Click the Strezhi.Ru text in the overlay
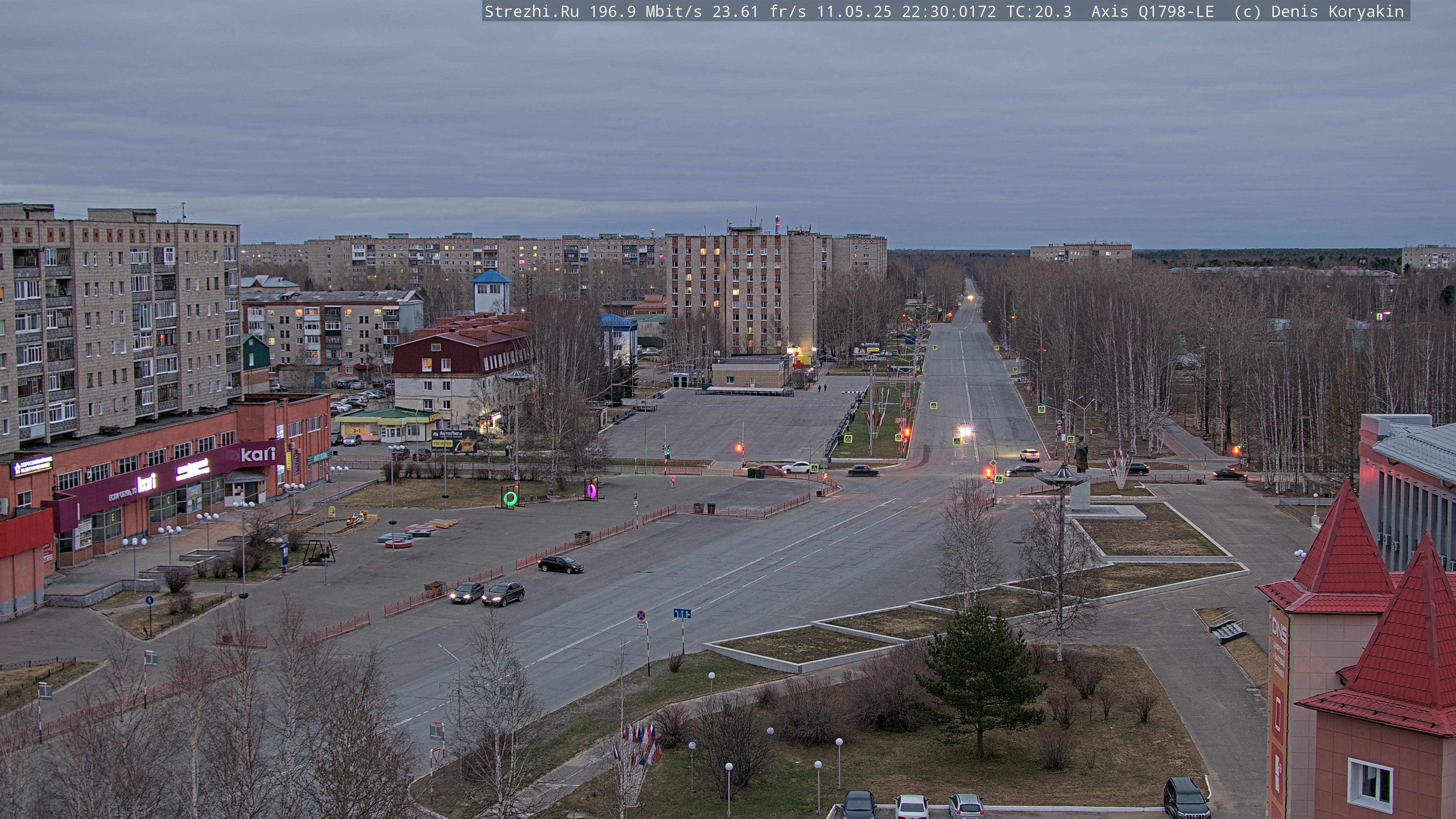This screenshot has width=1456, height=819. point(531,12)
